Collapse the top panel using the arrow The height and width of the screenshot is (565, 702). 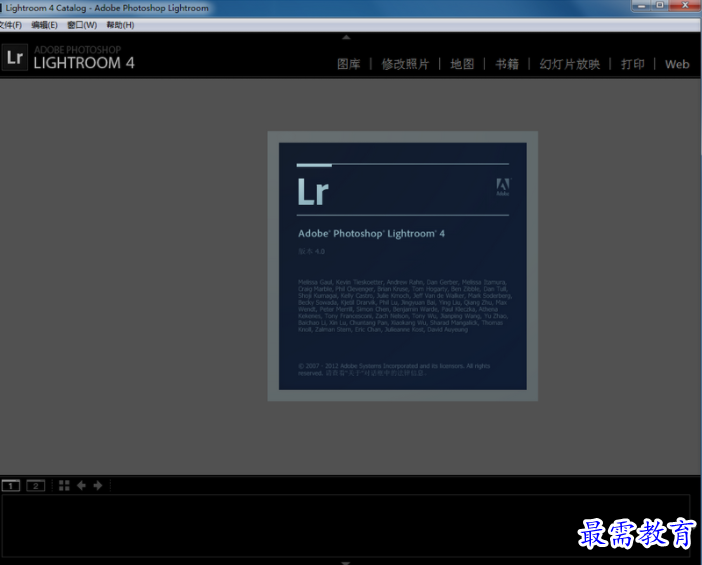click(x=346, y=37)
